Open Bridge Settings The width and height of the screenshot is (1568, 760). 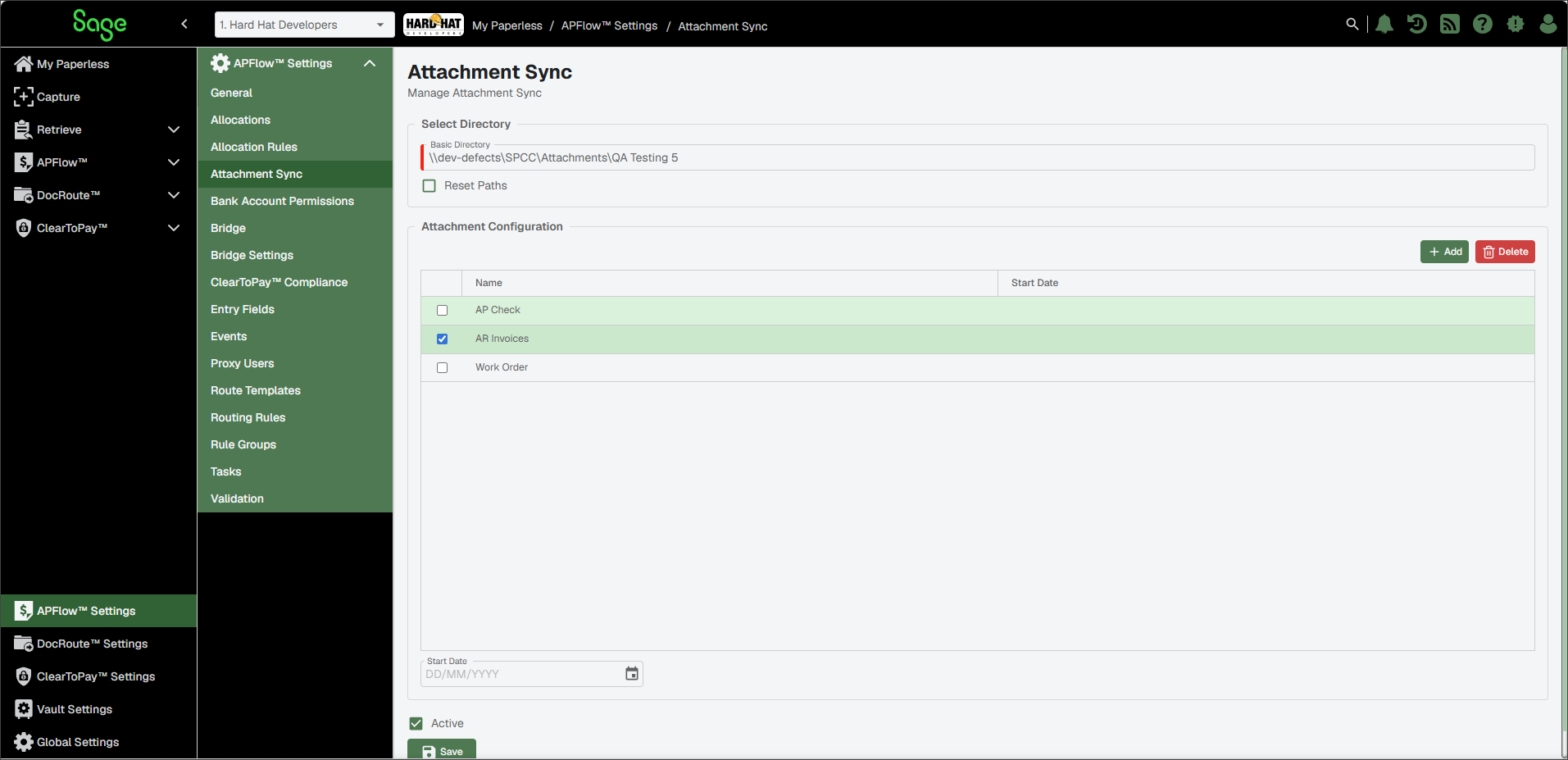point(295,255)
